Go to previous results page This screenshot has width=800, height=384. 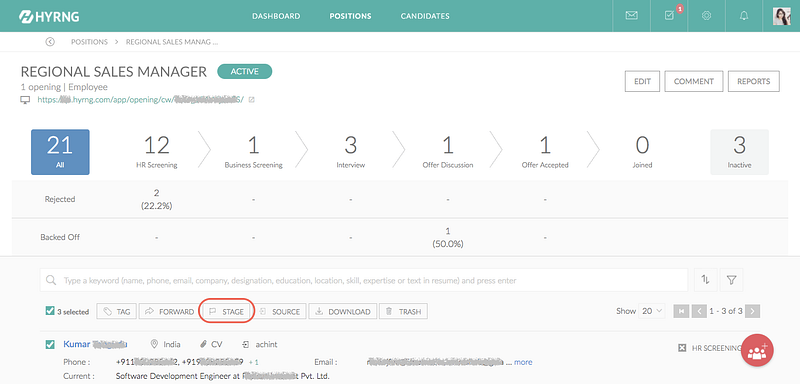(699, 311)
